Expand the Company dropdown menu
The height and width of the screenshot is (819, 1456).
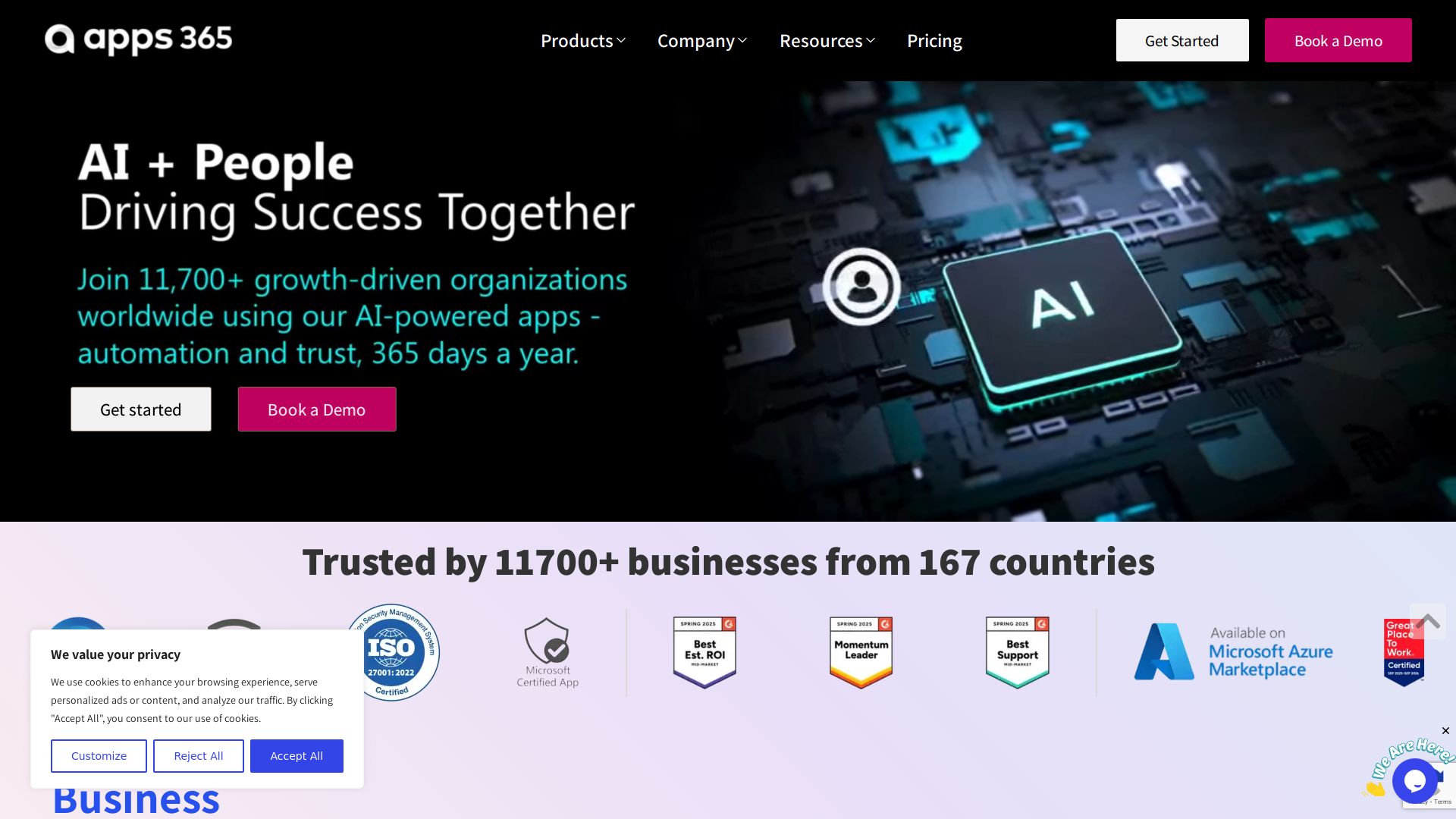pos(702,41)
